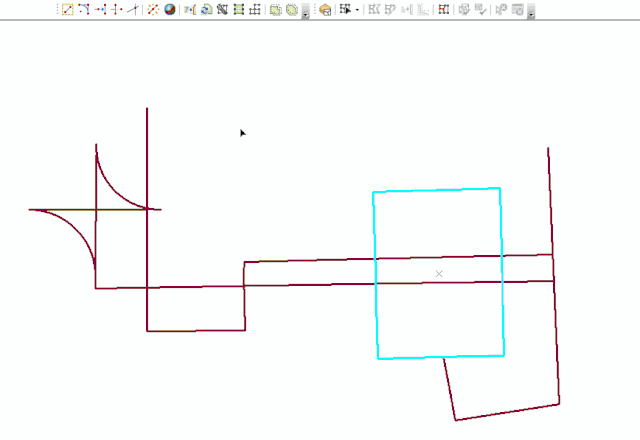Select the green ladder rails icon

(239, 9)
